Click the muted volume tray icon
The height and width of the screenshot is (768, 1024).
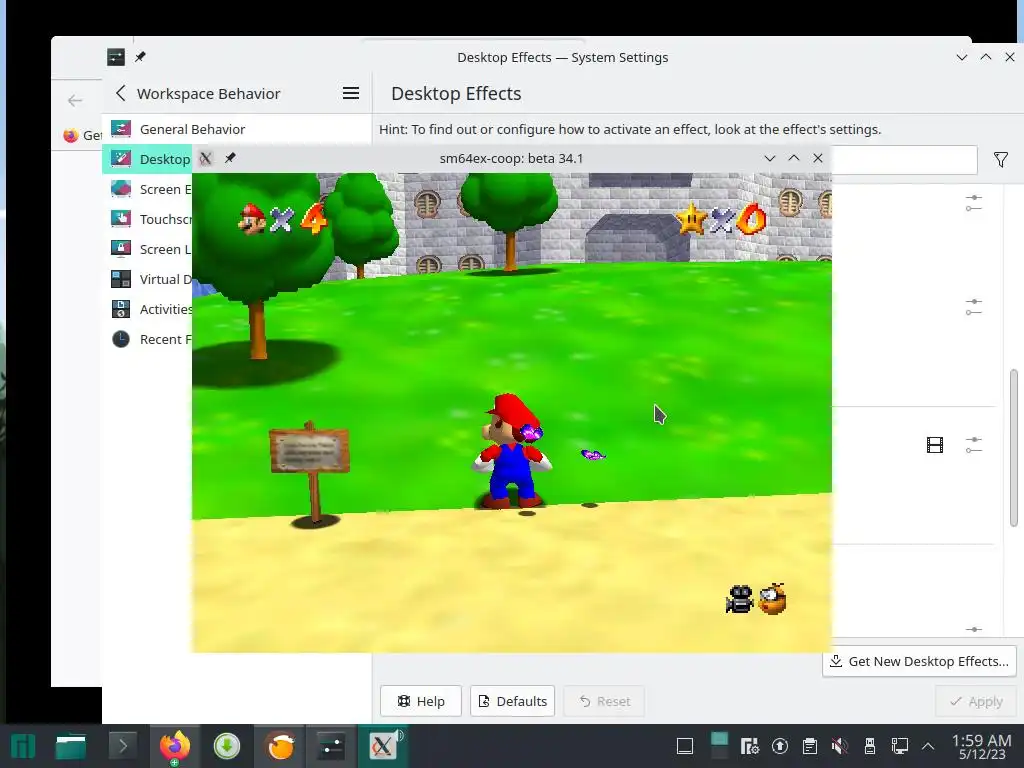pyautogui.click(x=840, y=746)
